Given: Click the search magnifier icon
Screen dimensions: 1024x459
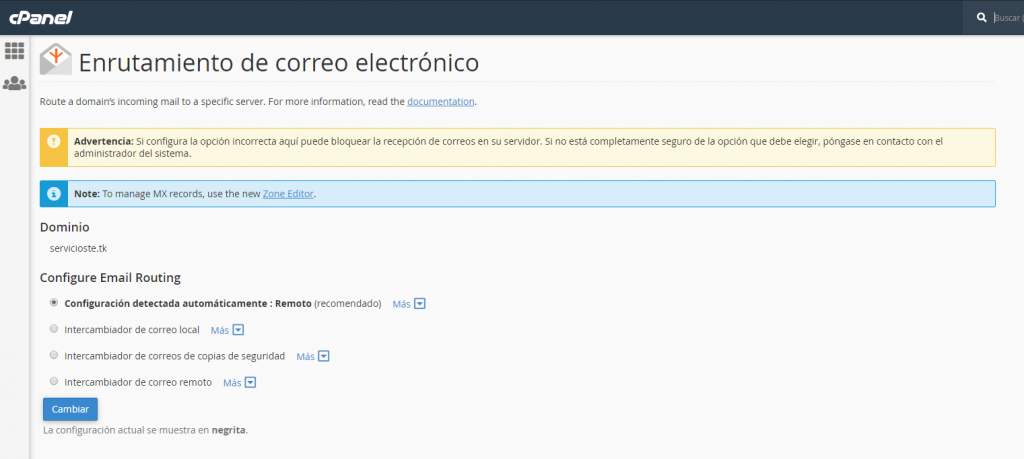Looking at the screenshot, I should (x=982, y=18).
